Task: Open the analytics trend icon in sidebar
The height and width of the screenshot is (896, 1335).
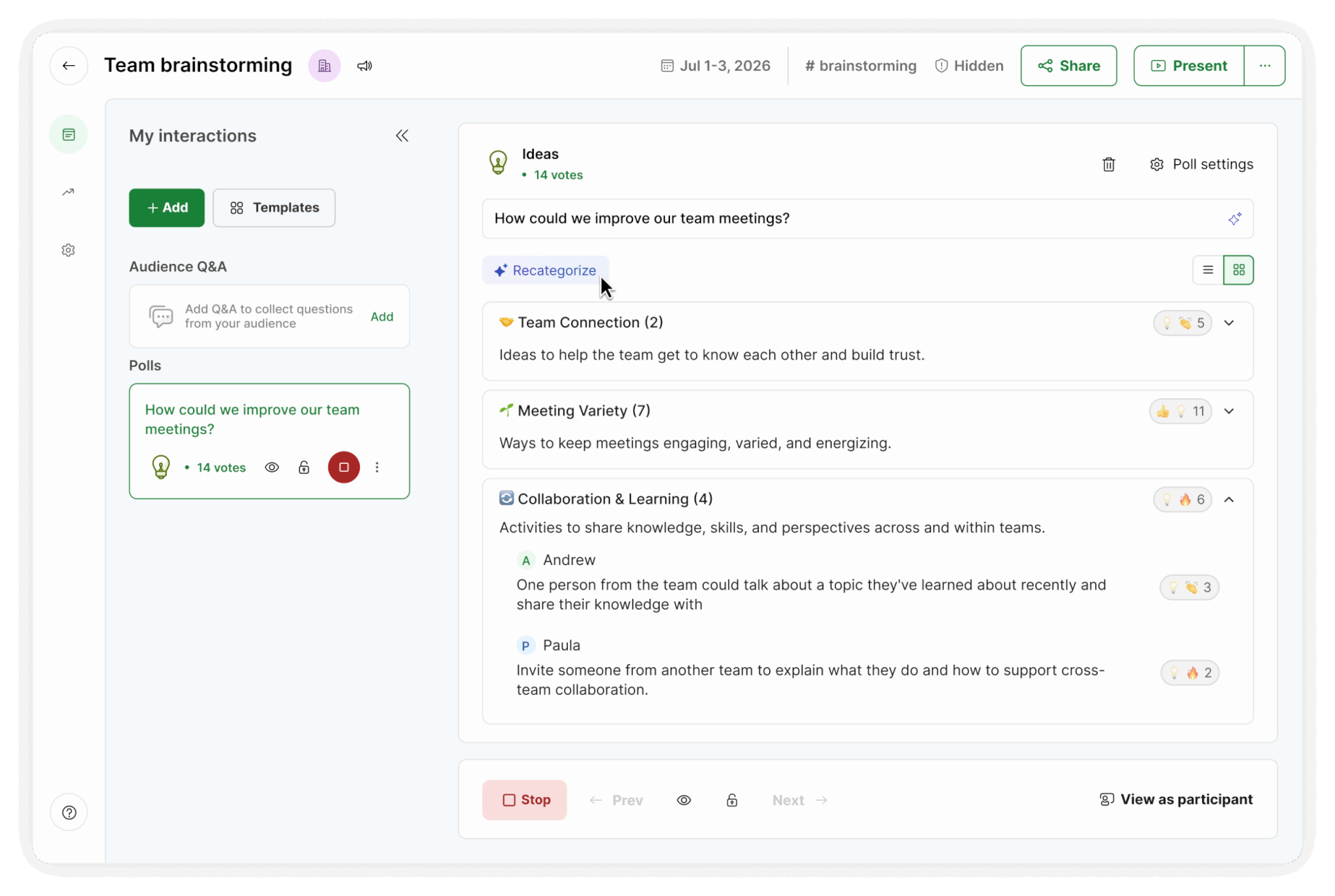Action: 68,192
